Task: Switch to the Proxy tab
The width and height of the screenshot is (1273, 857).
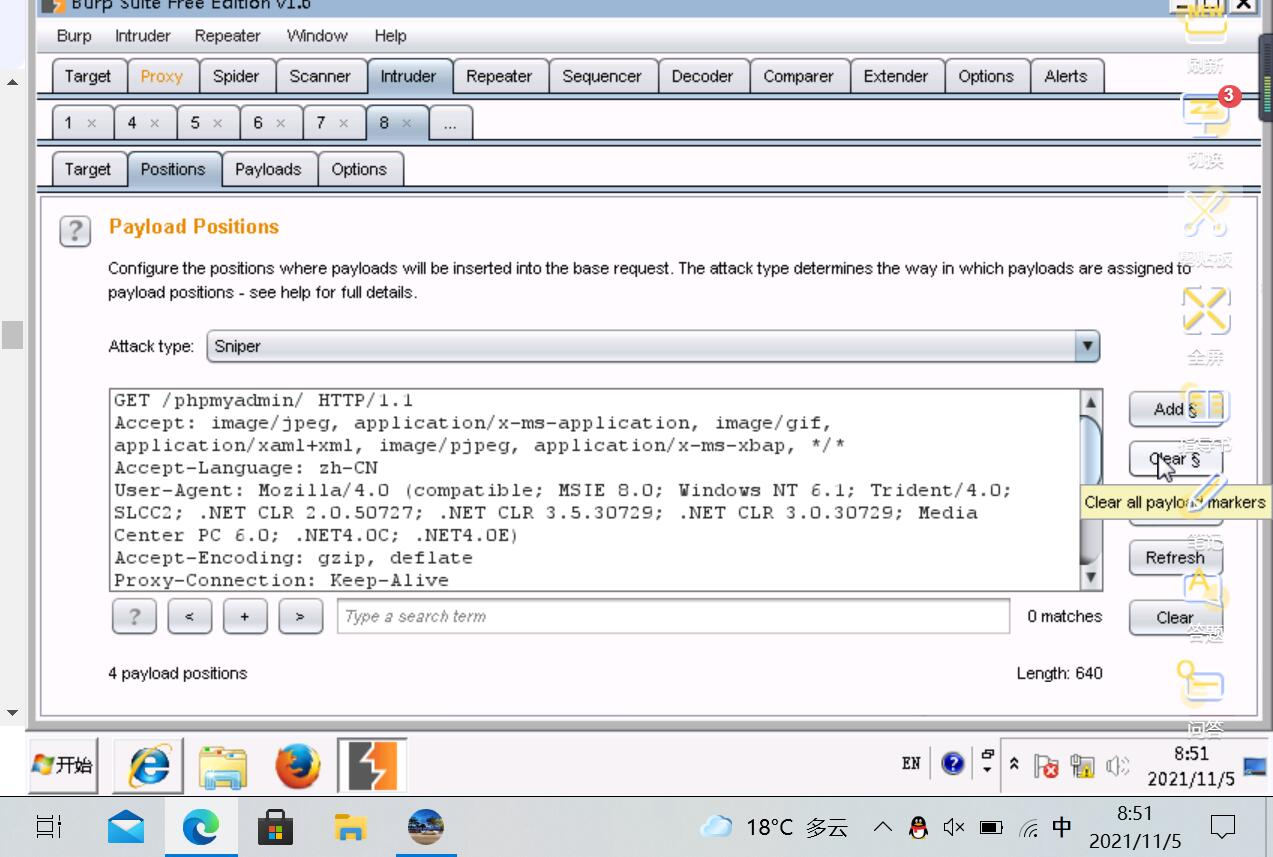Action: tap(162, 76)
